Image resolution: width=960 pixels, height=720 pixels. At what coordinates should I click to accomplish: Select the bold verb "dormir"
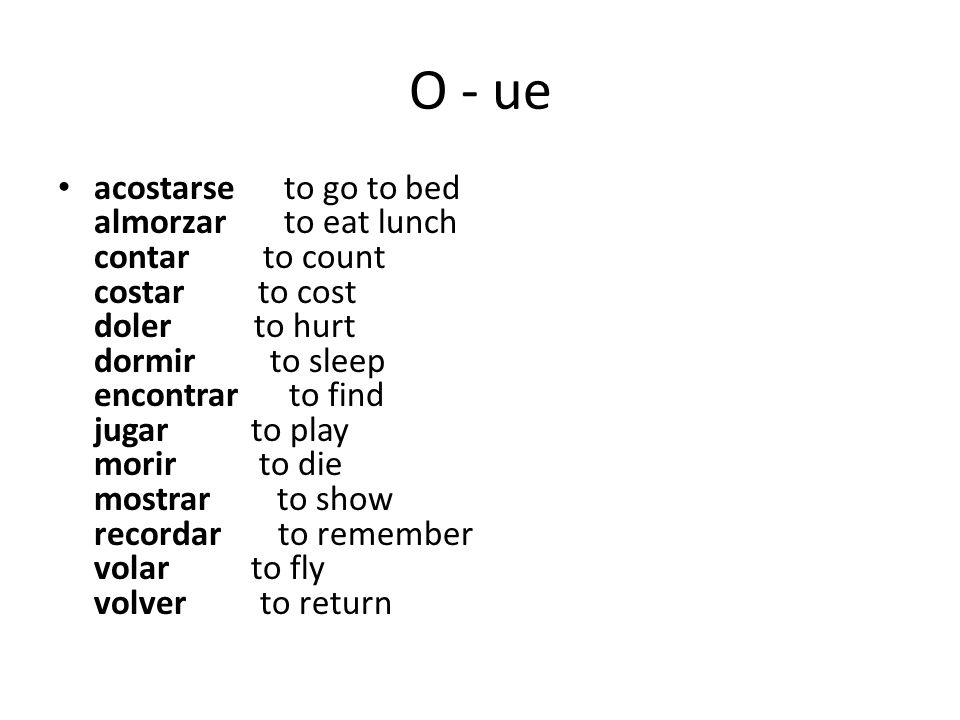pyautogui.click(x=144, y=361)
